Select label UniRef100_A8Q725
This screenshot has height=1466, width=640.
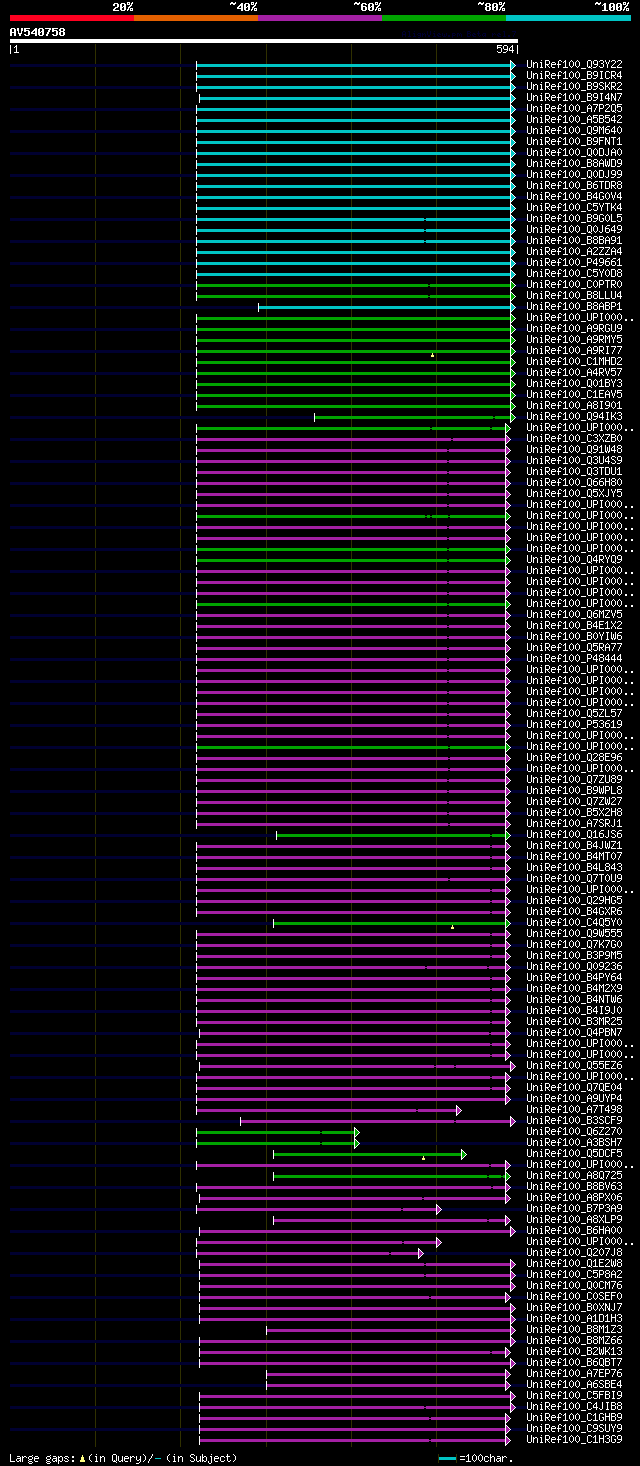click(x=574, y=1176)
